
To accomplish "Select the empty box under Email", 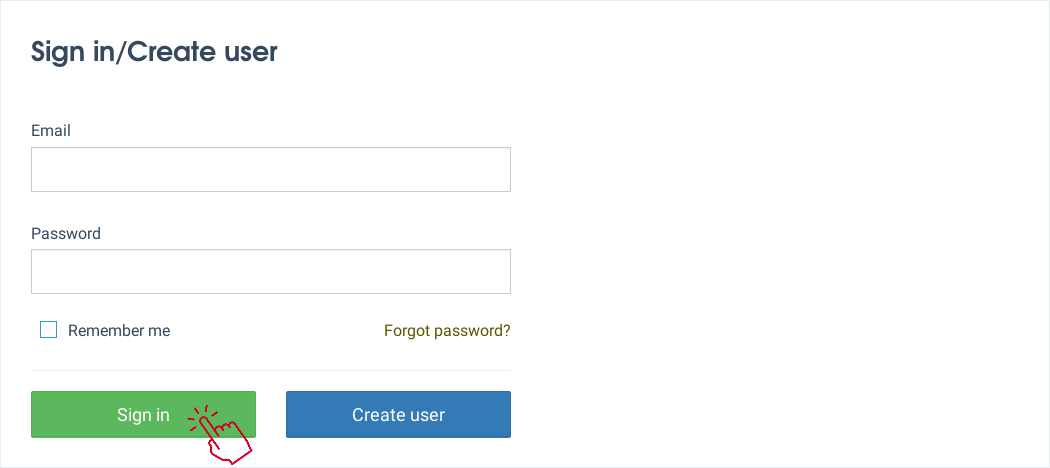I will click(x=271, y=170).
